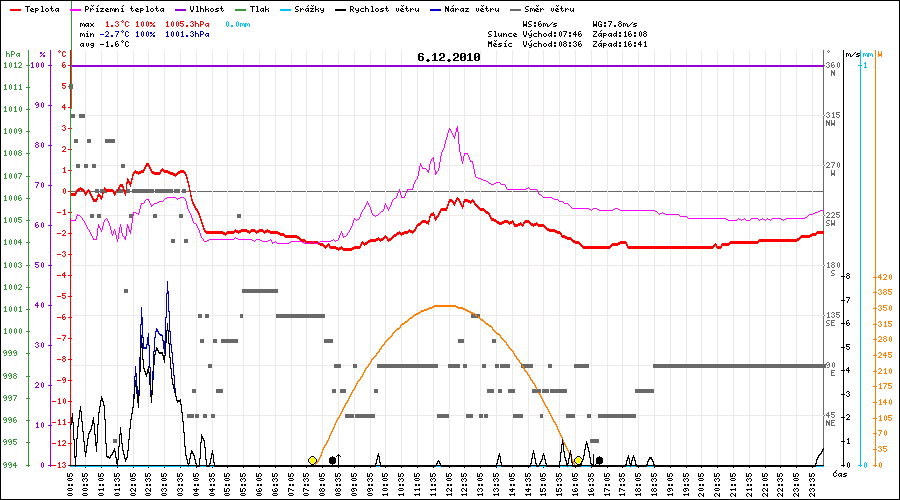This screenshot has width=900, height=500.
Task: Click the Měsíc moonrise time Východ:08:36
Action: [x=552, y=44]
